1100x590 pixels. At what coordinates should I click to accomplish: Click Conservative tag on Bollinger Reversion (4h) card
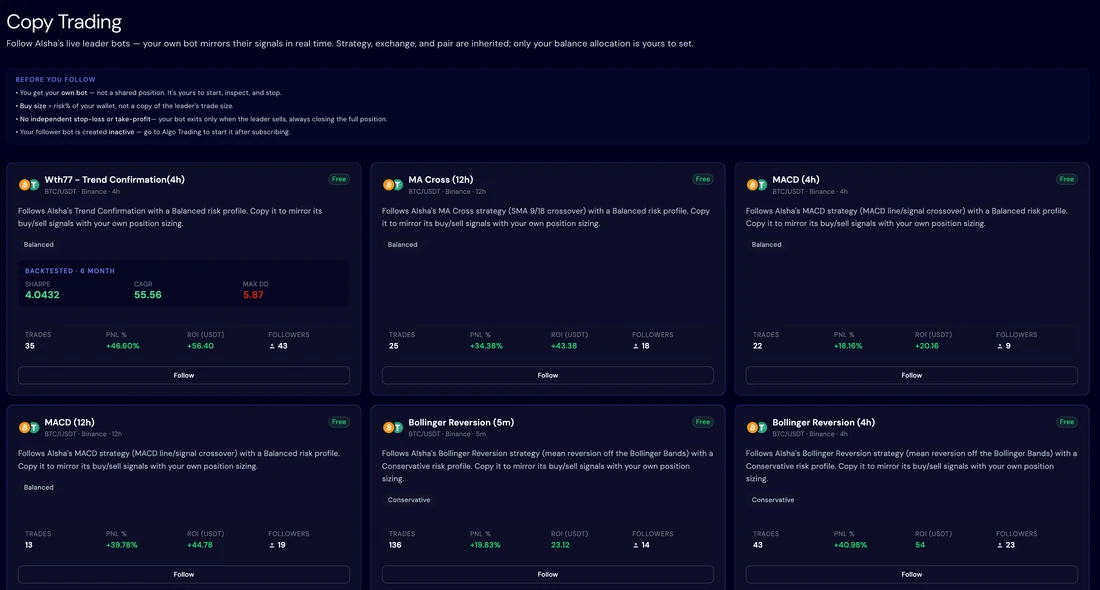coord(773,500)
